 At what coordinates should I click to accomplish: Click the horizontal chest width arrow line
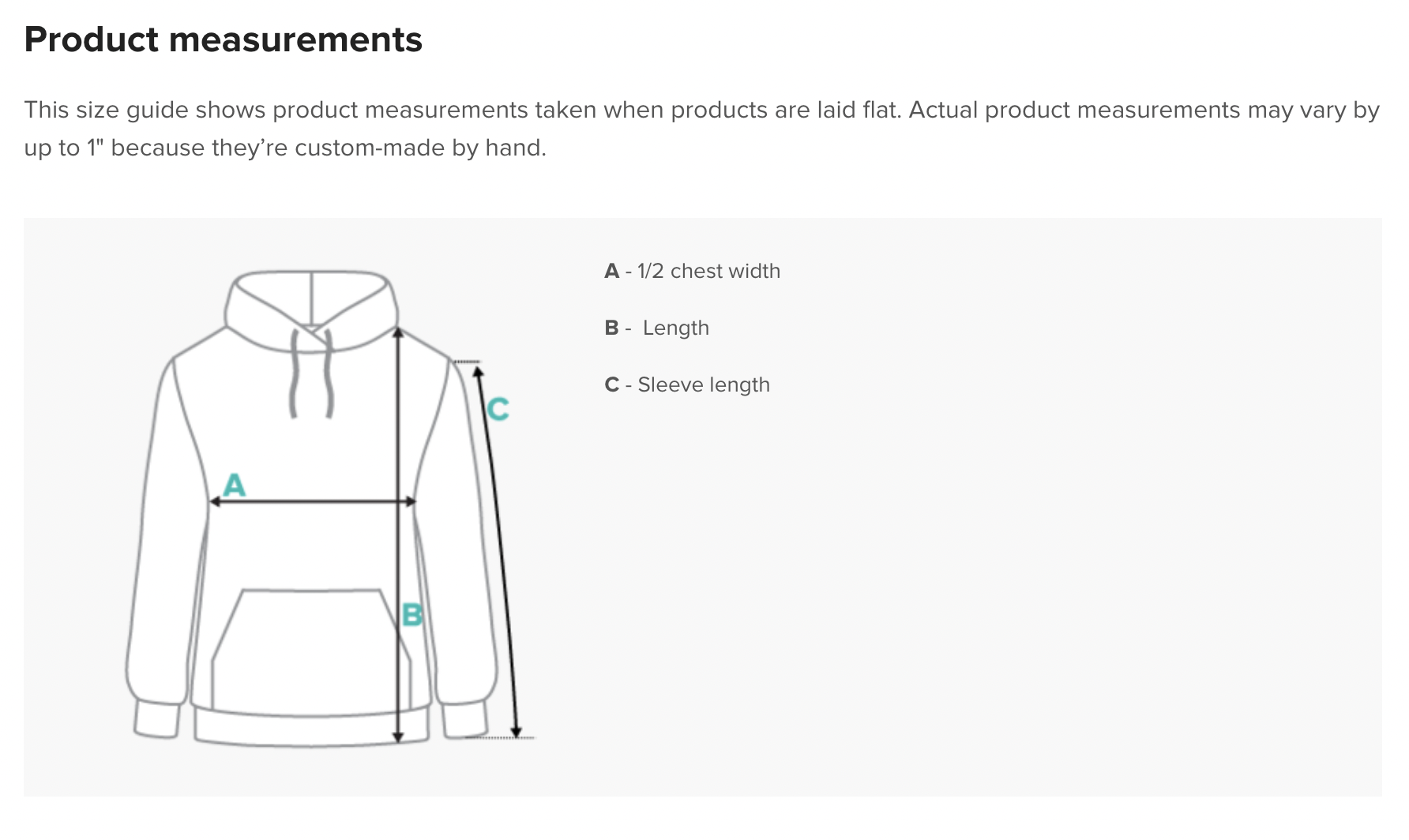click(313, 501)
